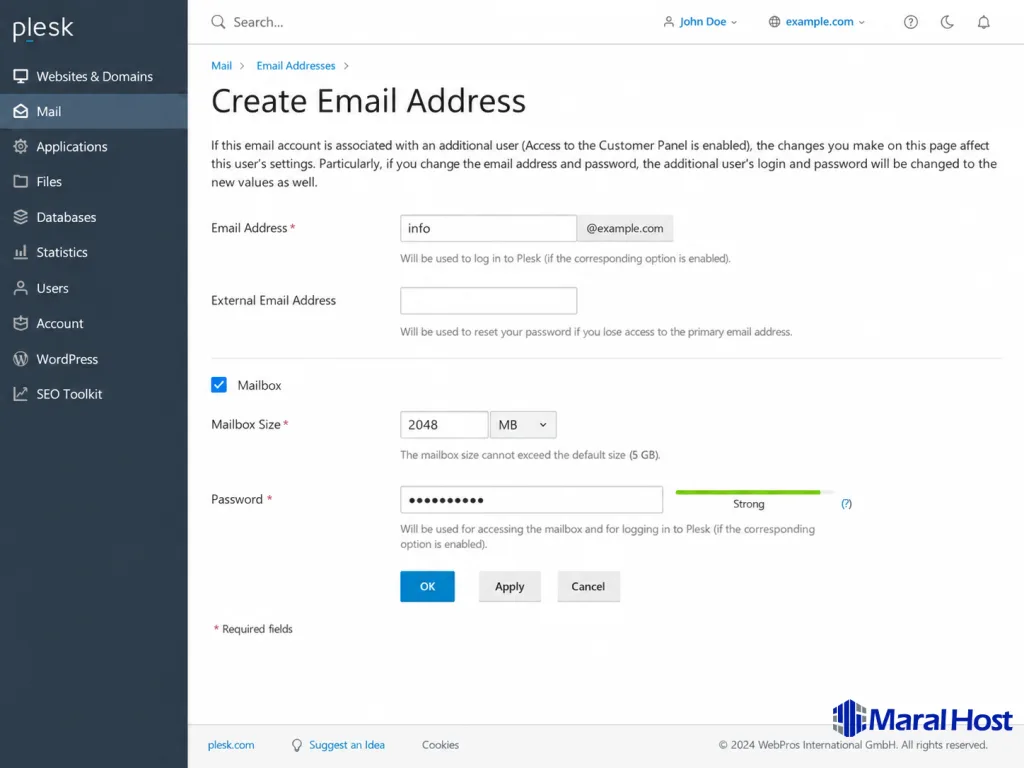This screenshot has width=1024, height=768.
Task: Click the Account icon in sidebar
Action: [21, 323]
